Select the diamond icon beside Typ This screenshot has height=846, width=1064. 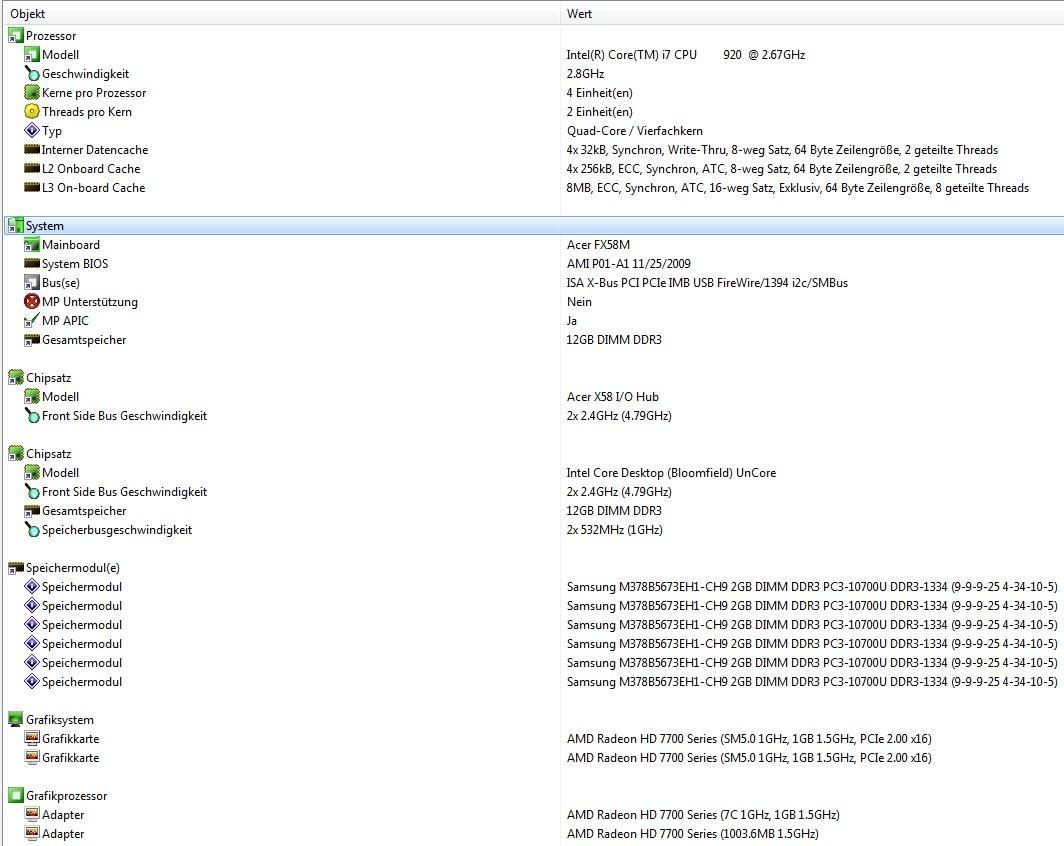[x=32, y=131]
